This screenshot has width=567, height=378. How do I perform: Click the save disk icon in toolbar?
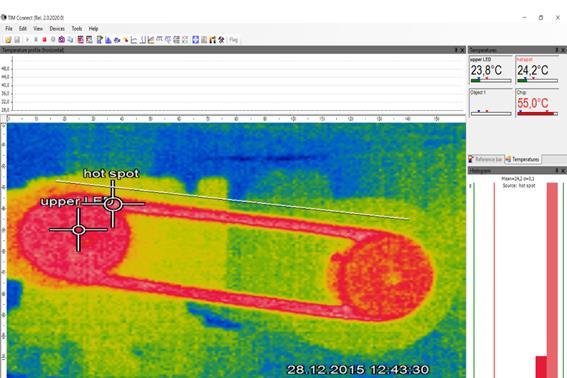[x=17, y=40]
